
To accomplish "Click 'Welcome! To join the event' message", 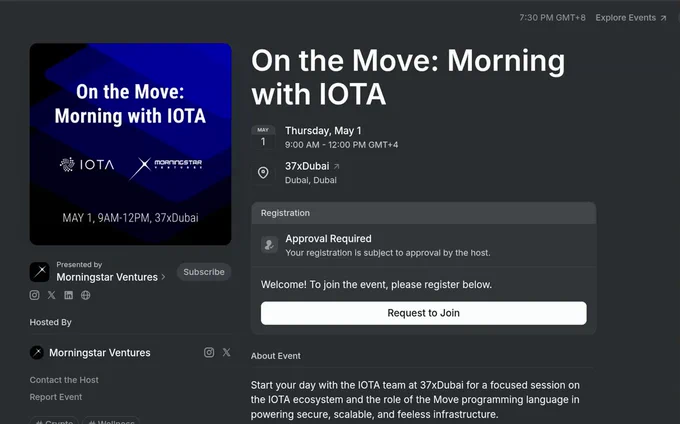I will [376, 284].
